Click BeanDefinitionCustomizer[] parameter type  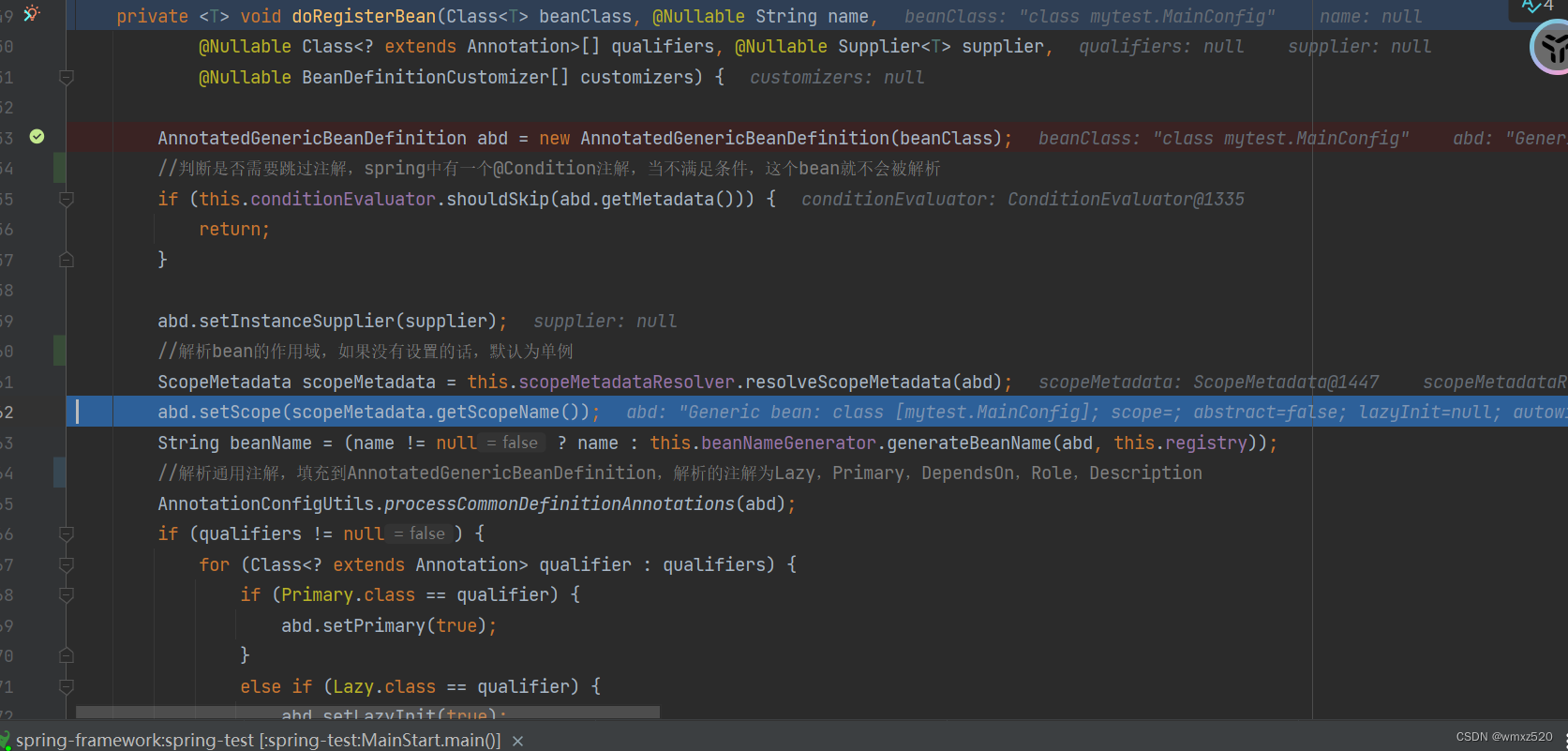[436, 78]
